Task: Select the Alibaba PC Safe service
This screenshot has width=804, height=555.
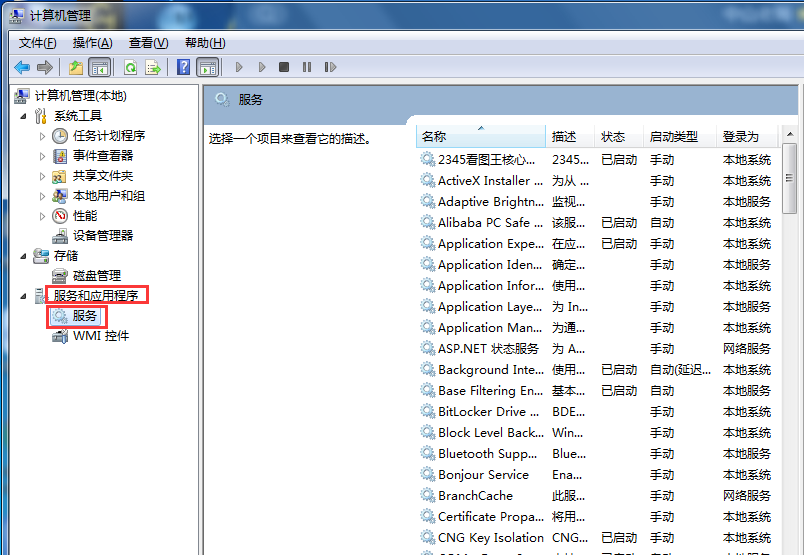Action: (597, 223)
